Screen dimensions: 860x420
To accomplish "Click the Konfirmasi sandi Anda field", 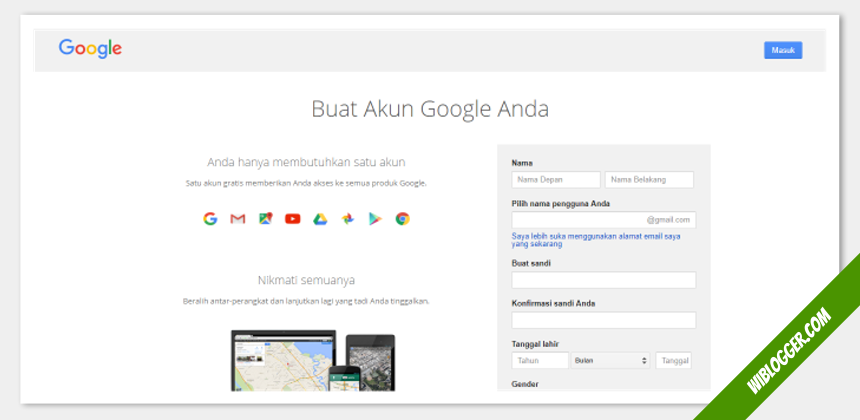I will [604, 320].
